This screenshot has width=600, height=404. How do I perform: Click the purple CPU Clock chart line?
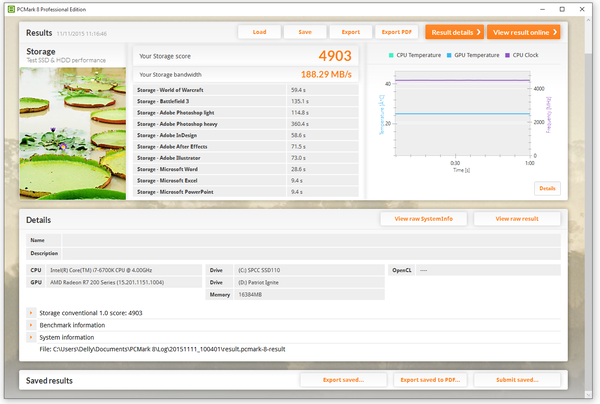tap(462, 80)
